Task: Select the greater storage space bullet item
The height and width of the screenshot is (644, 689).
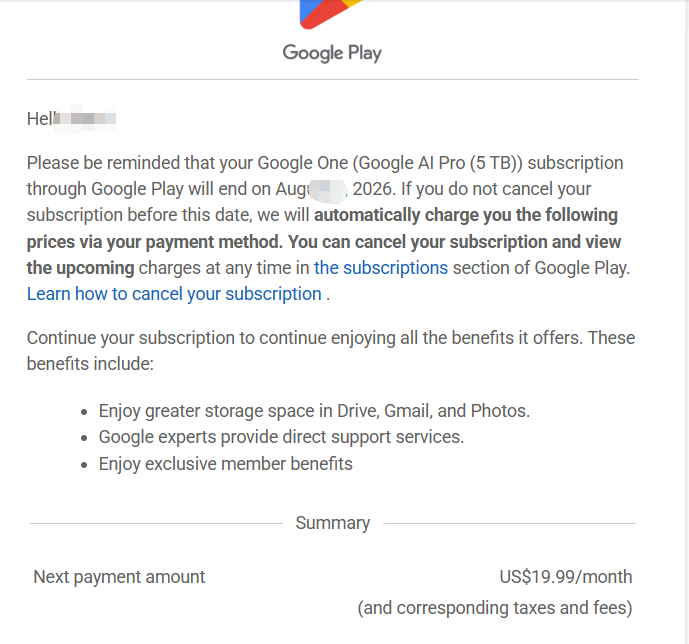Action: click(314, 411)
